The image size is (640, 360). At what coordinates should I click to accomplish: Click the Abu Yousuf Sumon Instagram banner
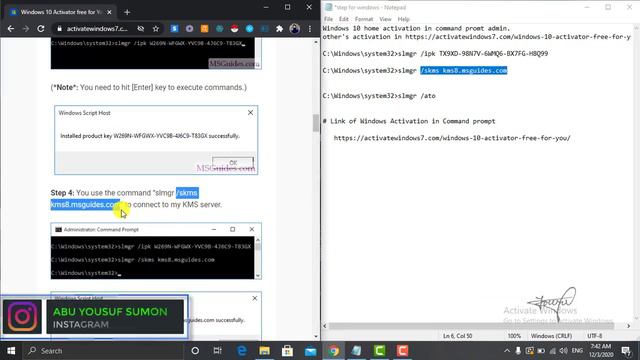(x=94, y=317)
